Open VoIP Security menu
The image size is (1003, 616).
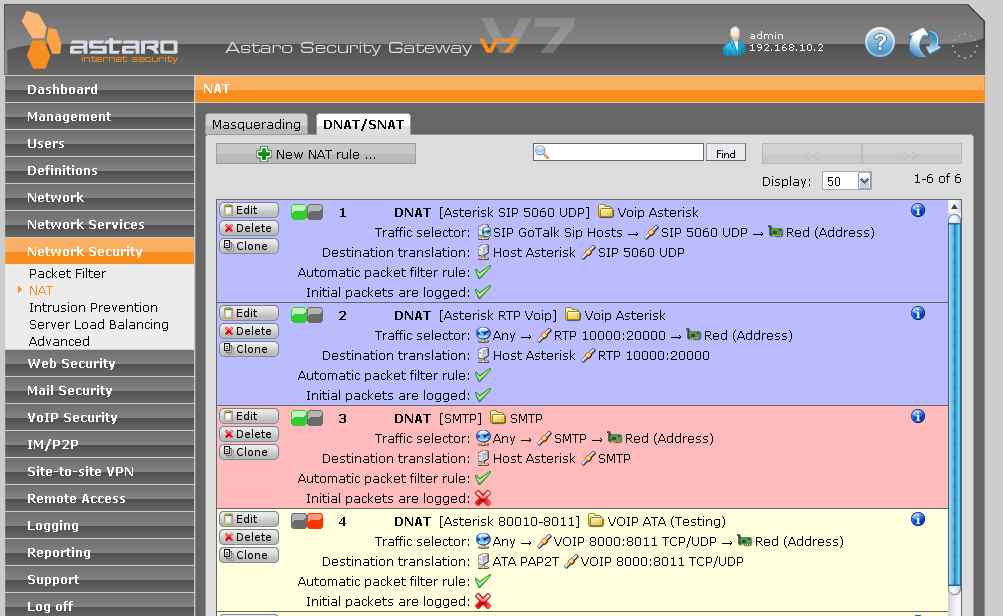point(100,417)
